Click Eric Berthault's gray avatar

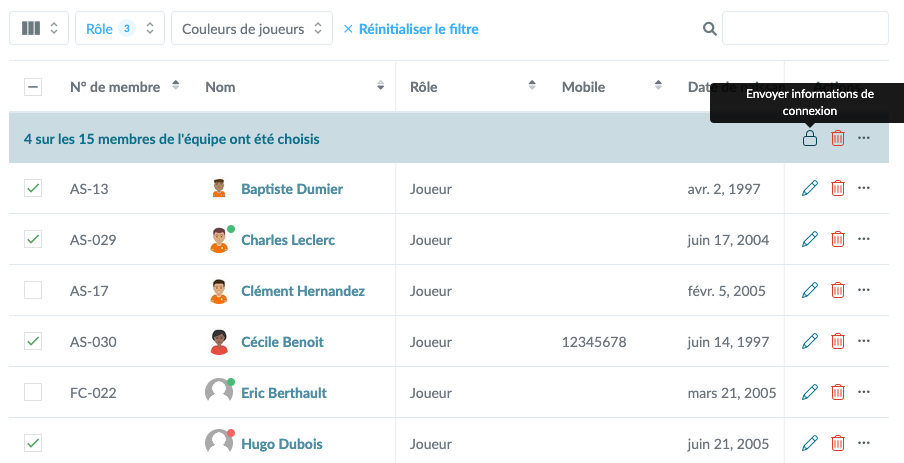coord(219,392)
